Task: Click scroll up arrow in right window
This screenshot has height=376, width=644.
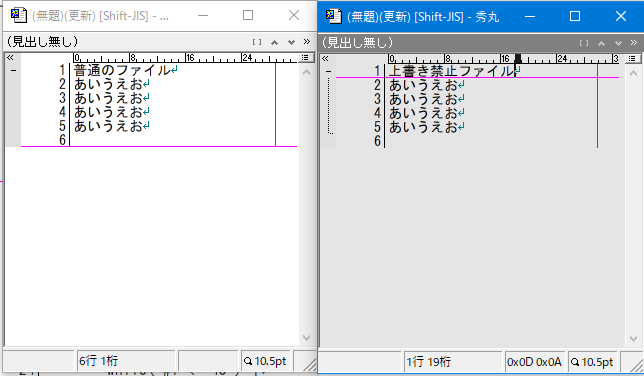Action: tap(633, 74)
